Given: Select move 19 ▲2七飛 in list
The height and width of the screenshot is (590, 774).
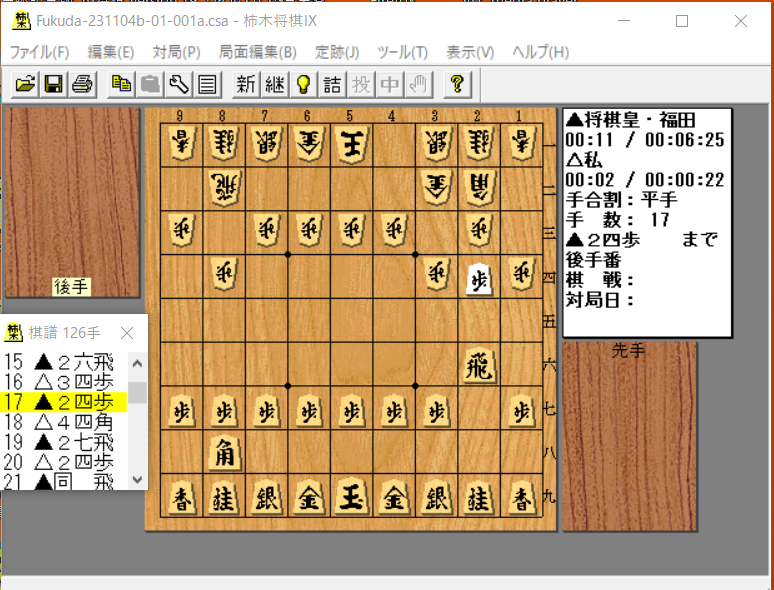Looking at the screenshot, I should [64, 442].
